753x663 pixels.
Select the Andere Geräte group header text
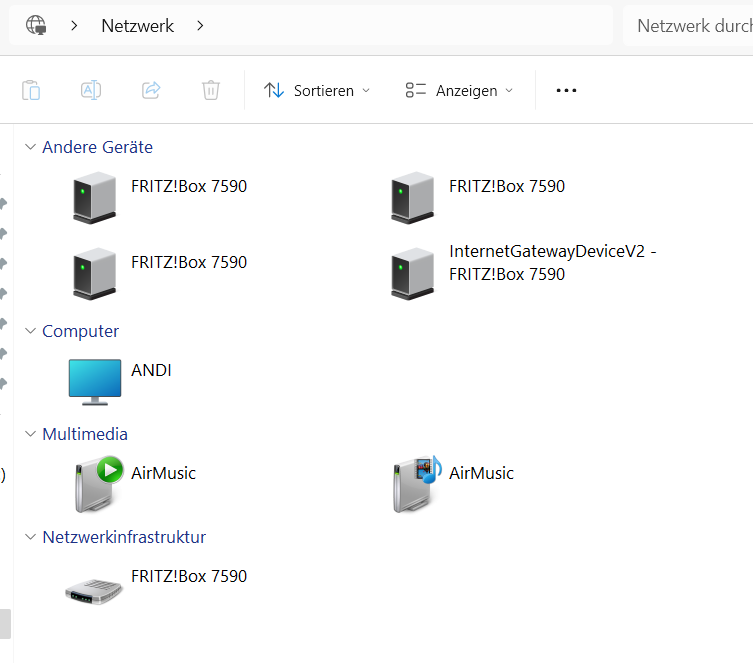pyautogui.click(x=97, y=147)
